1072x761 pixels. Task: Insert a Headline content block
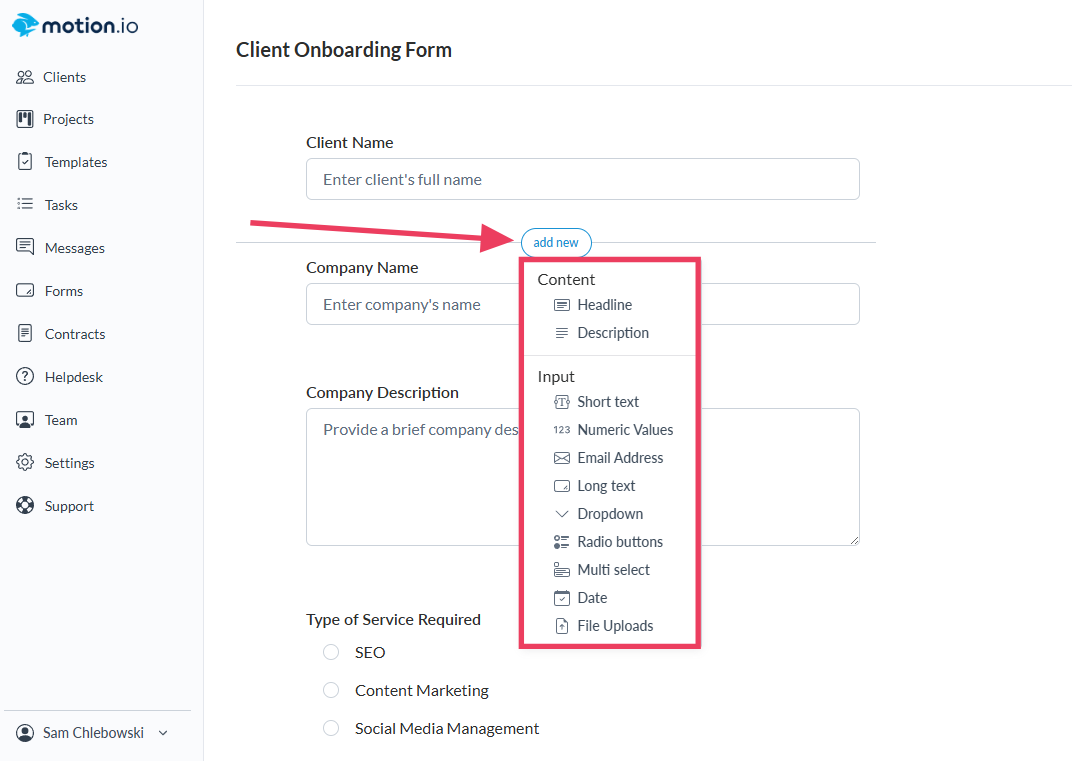604,305
